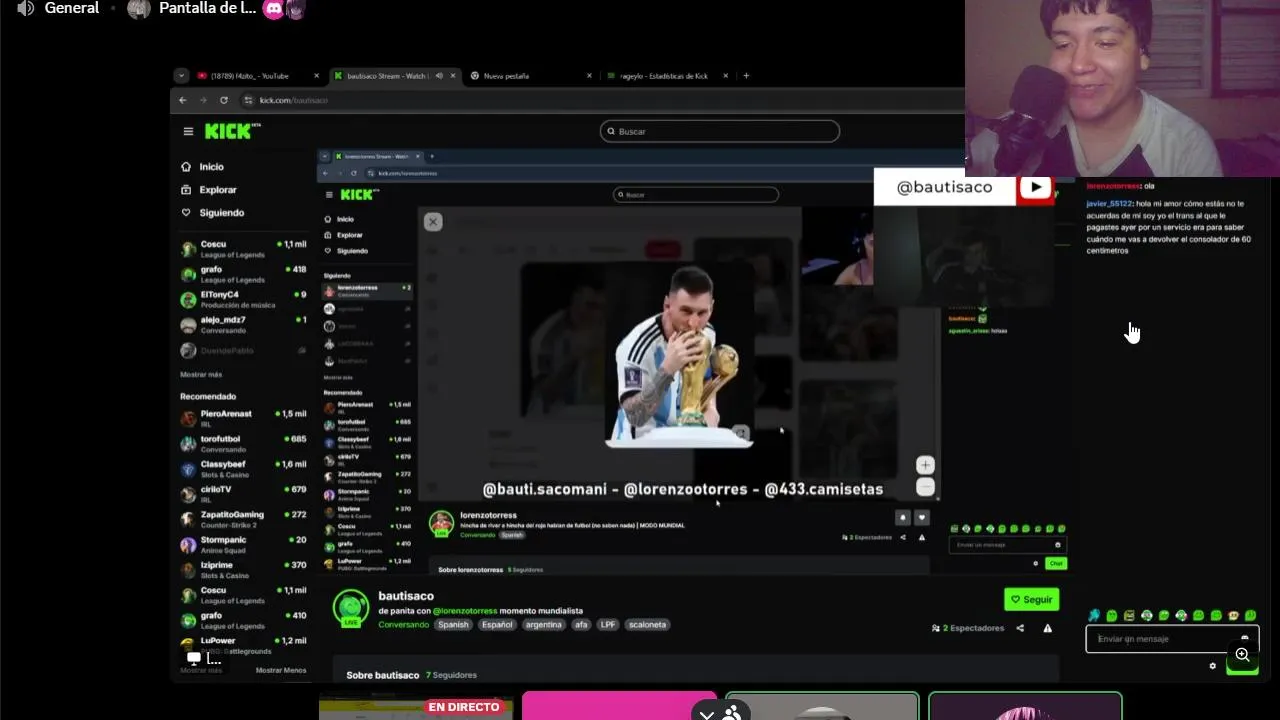Zoom out with the minus button on stream
The width and height of the screenshot is (1280, 720).
(925, 487)
